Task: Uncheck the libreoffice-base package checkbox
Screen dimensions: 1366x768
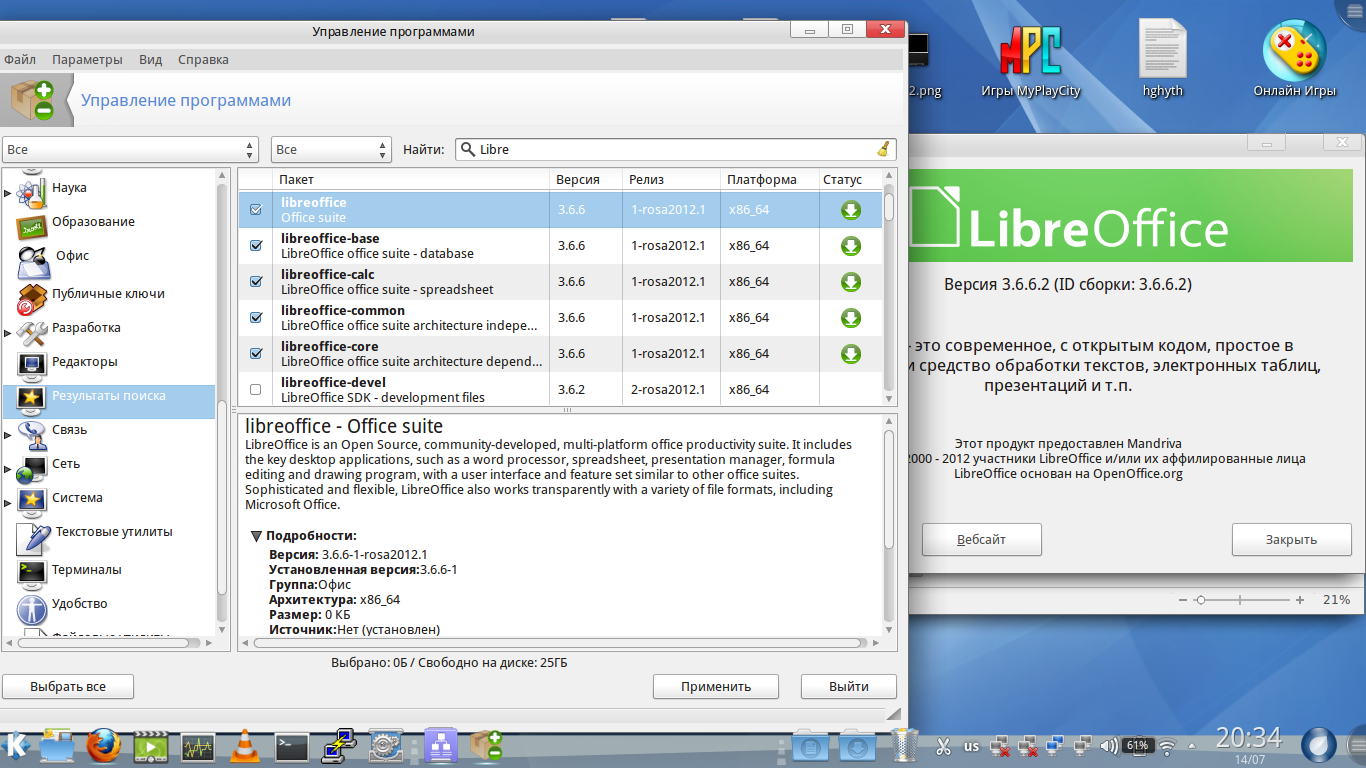Action: click(x=255, y=246)
